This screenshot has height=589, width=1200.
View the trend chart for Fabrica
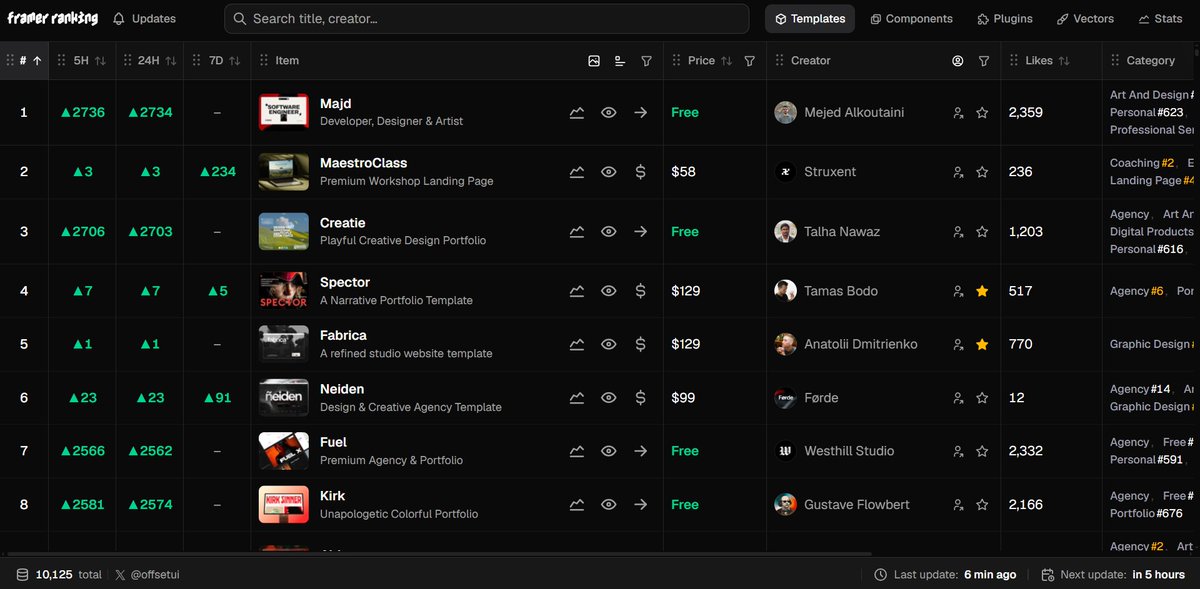(x=577, y=344)
